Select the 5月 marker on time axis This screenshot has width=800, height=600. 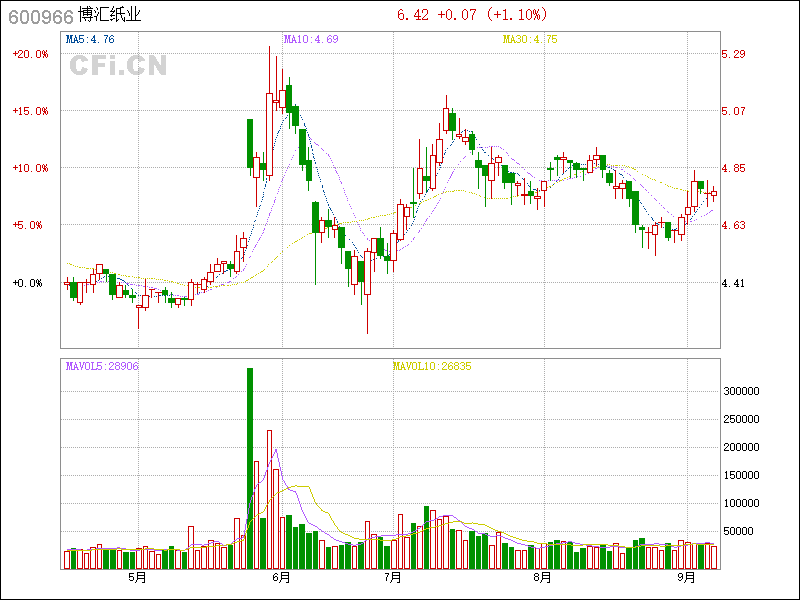[x=137, y=577]
